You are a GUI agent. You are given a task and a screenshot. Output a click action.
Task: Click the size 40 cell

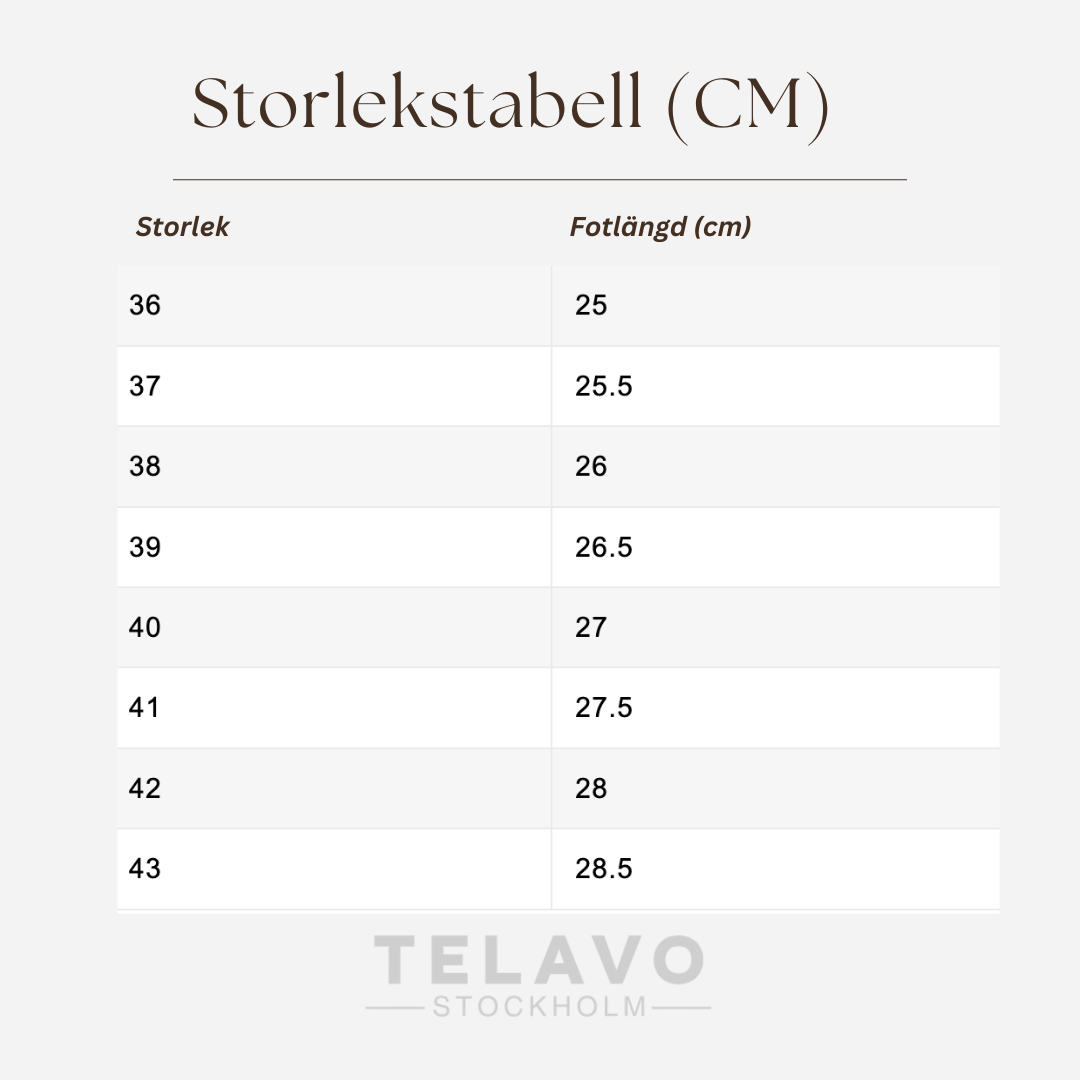pos(145,628)
